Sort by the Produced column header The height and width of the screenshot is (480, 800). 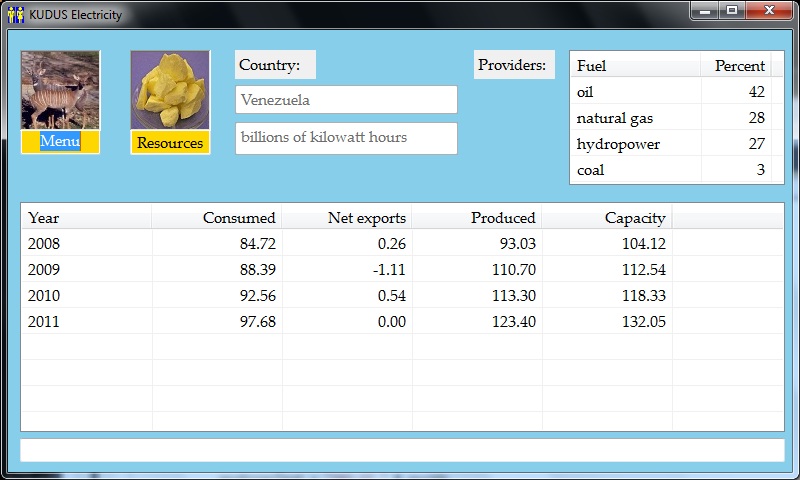(477, 218)
